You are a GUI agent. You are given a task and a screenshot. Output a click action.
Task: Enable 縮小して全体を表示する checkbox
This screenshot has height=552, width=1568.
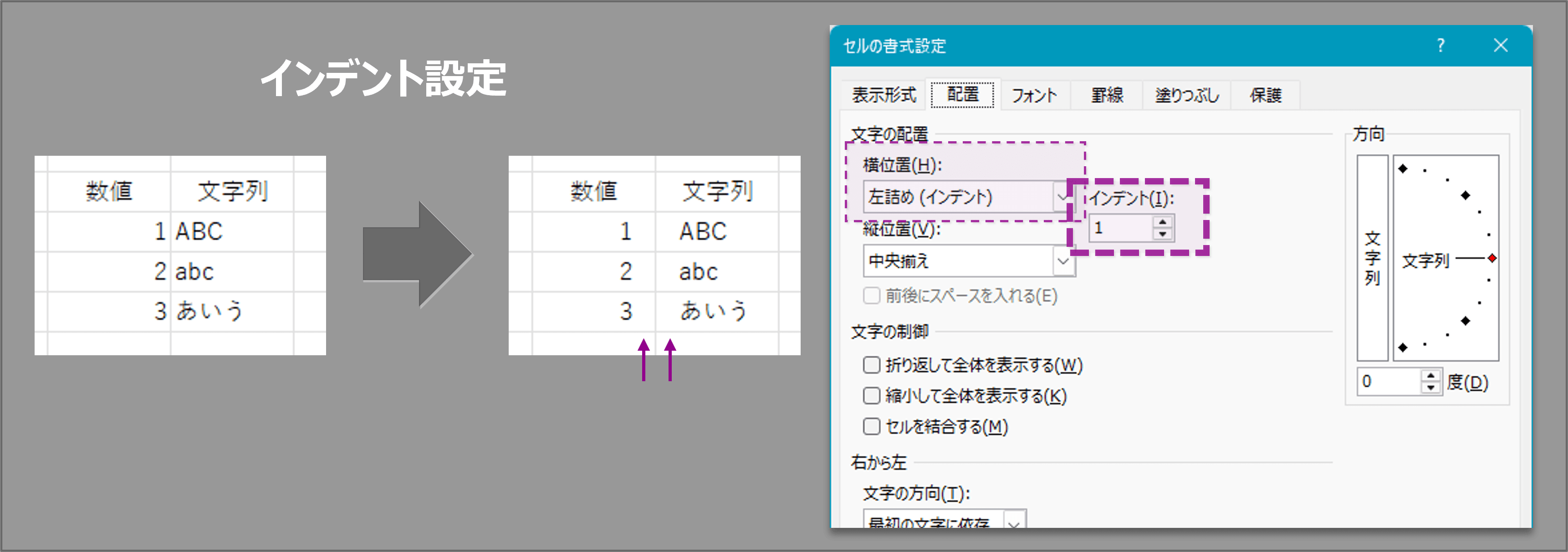point(872,396)
